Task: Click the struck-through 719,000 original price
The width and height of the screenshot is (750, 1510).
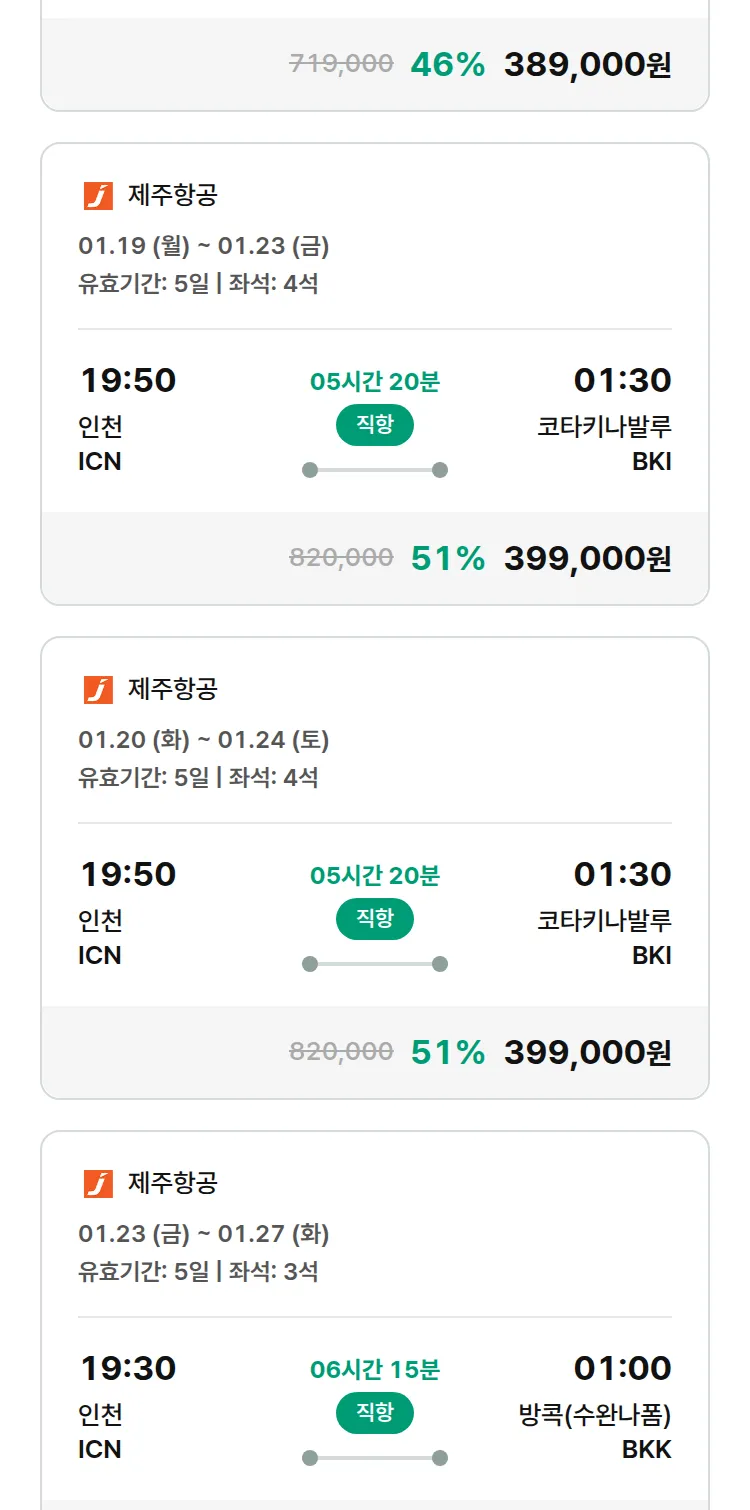Action: coord(341,64)
